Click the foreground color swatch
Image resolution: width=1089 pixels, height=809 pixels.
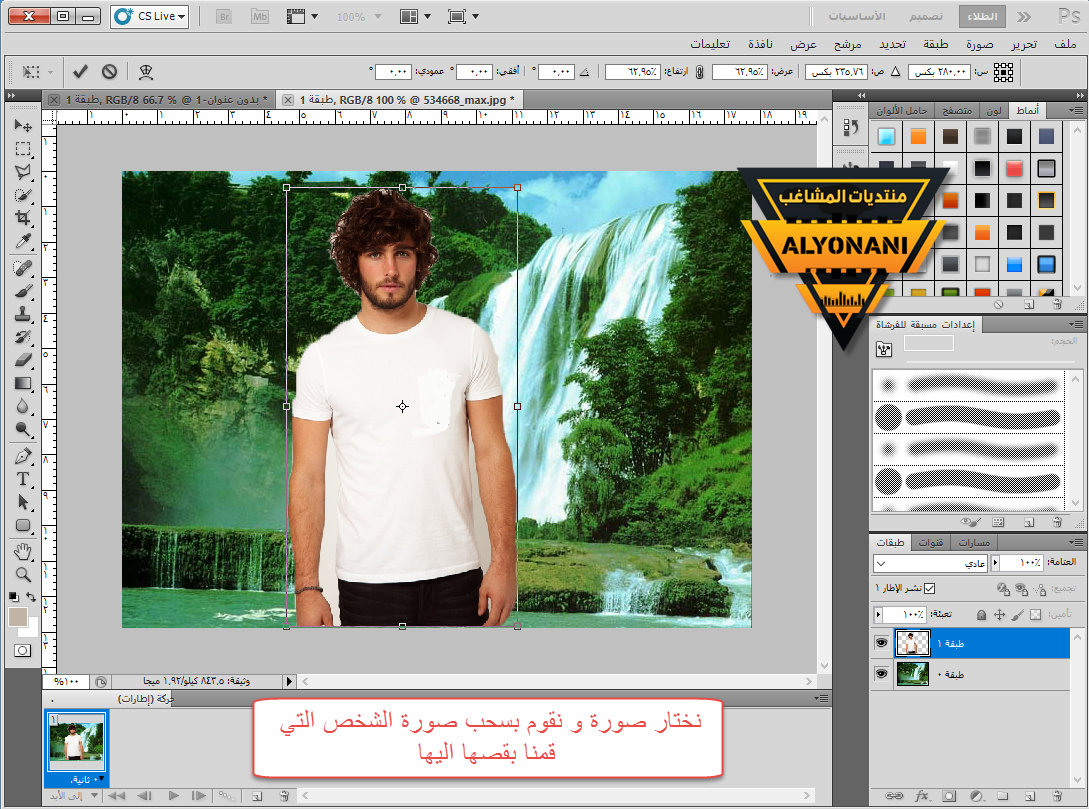click(x=17, y=617)
